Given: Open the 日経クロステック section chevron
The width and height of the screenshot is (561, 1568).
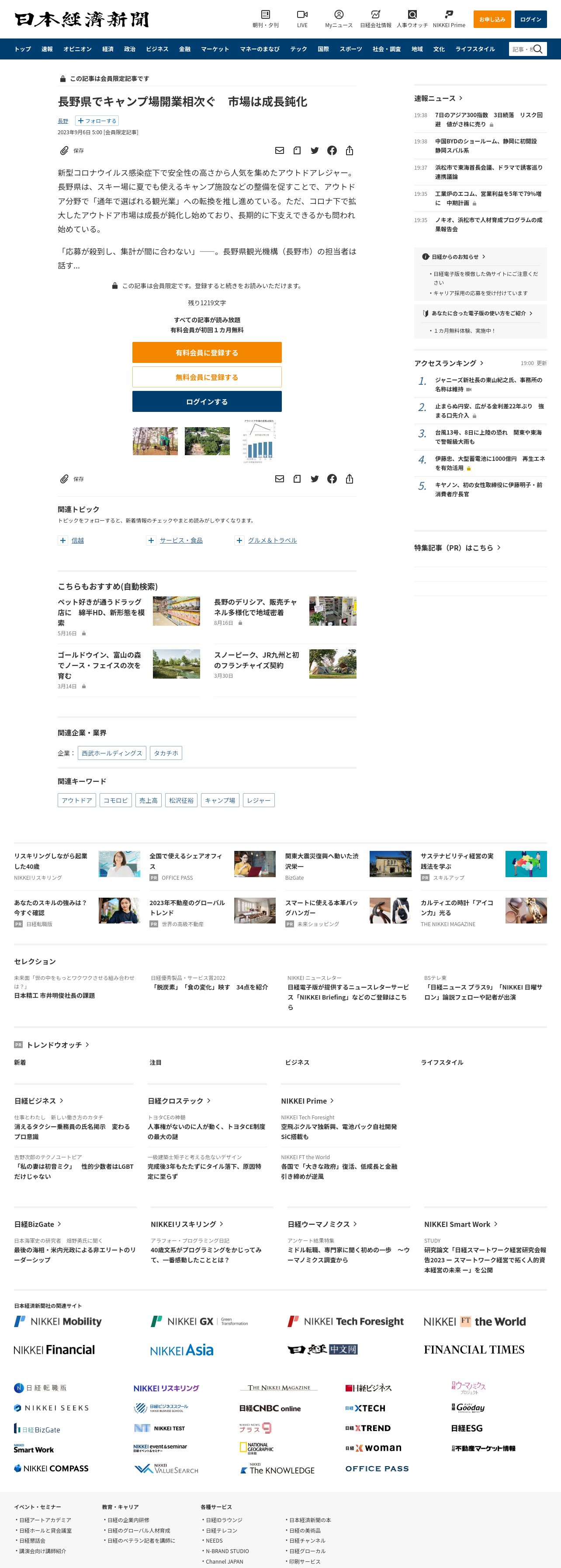Looking at the screenshot, I should [209, 1101].
